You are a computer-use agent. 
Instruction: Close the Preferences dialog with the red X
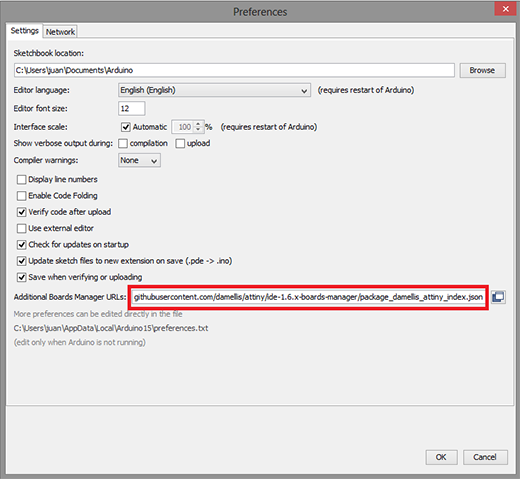point(505,9)
